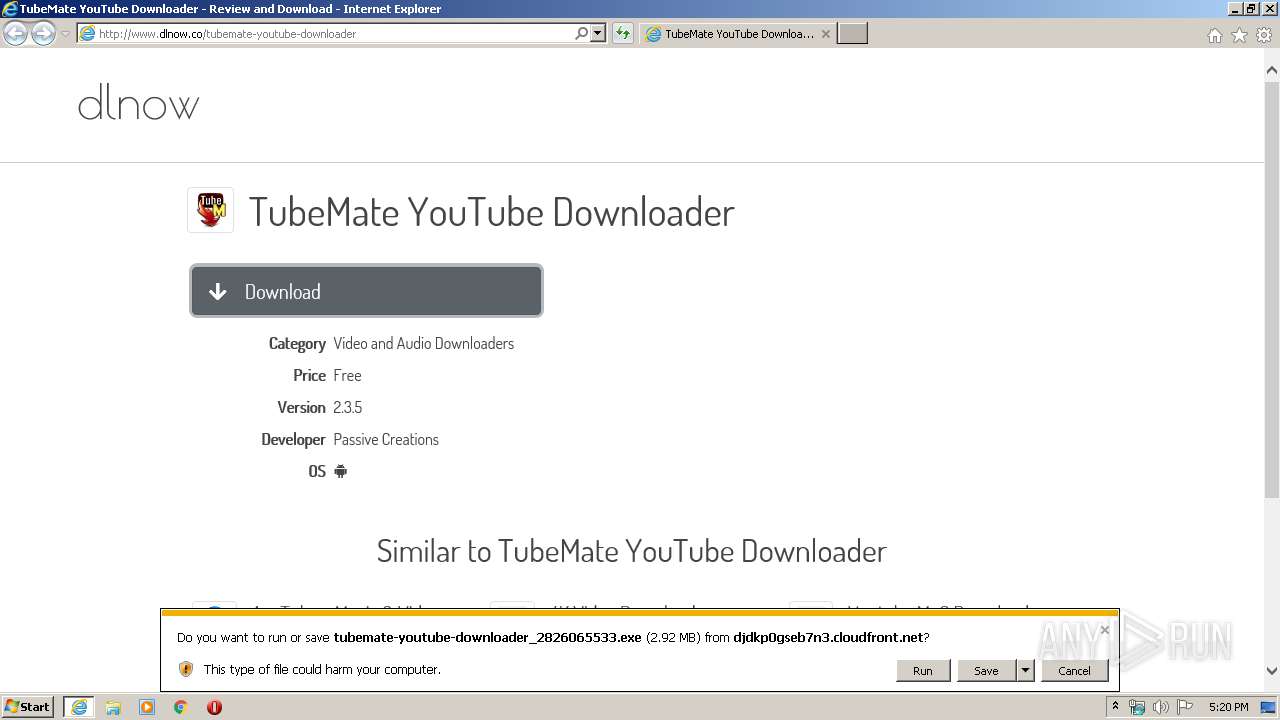The image size is (1280, 720).
Task: Close the download notification bar
Action: [1104, 630]
